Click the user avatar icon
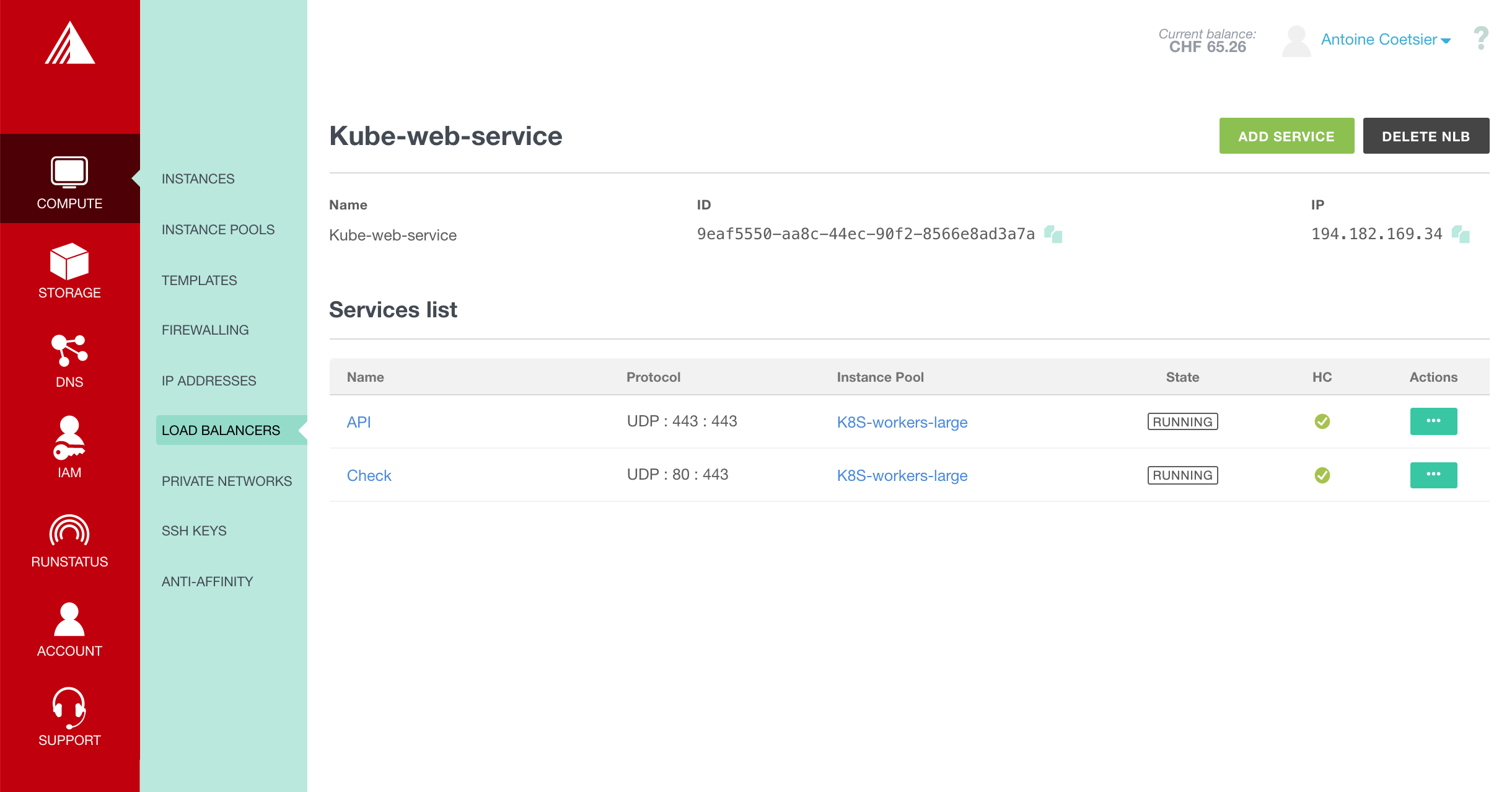 1296,41
